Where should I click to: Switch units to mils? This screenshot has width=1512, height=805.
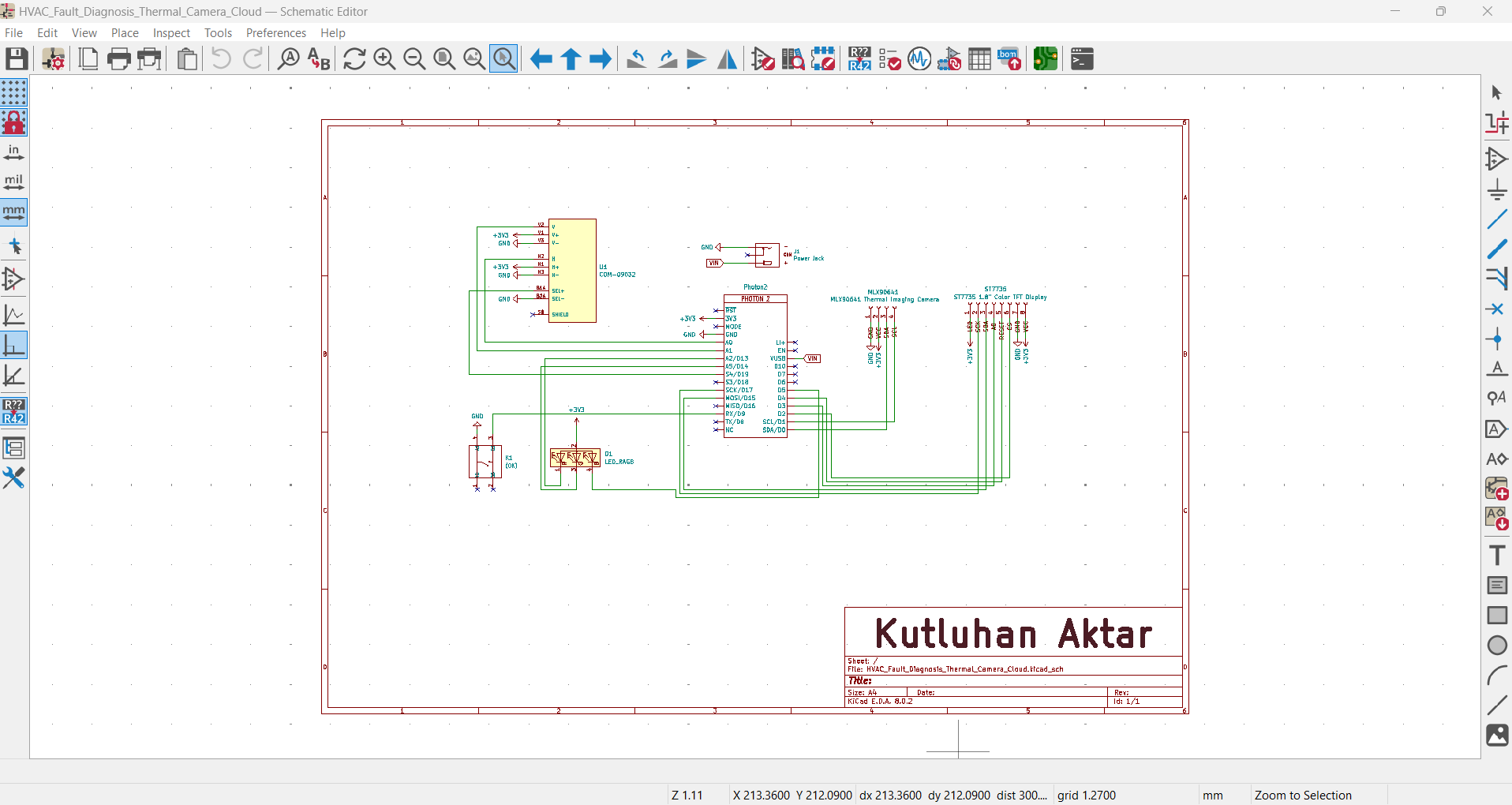(14, 182)
